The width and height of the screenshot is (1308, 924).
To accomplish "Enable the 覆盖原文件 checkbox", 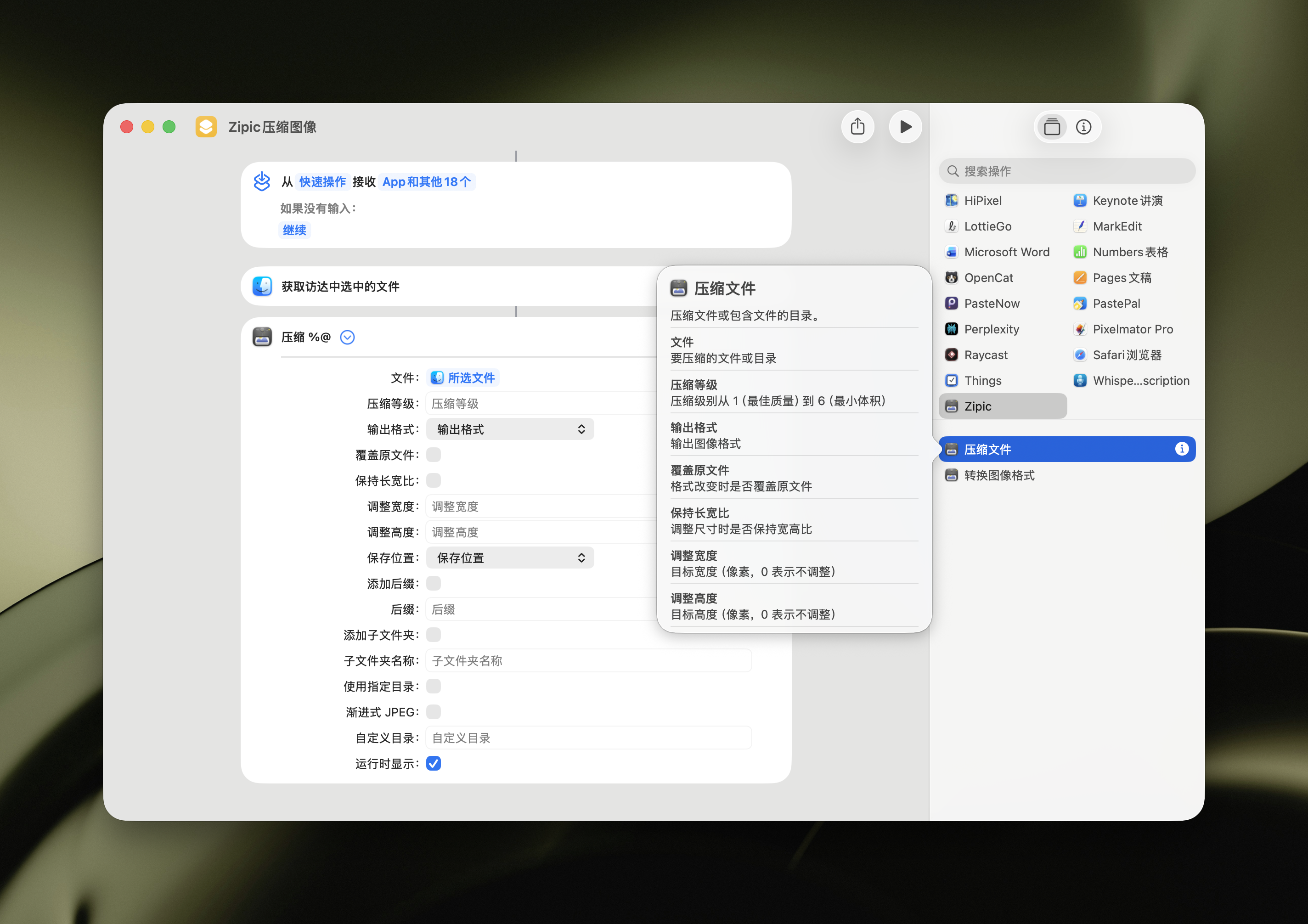I will [434, 455].
